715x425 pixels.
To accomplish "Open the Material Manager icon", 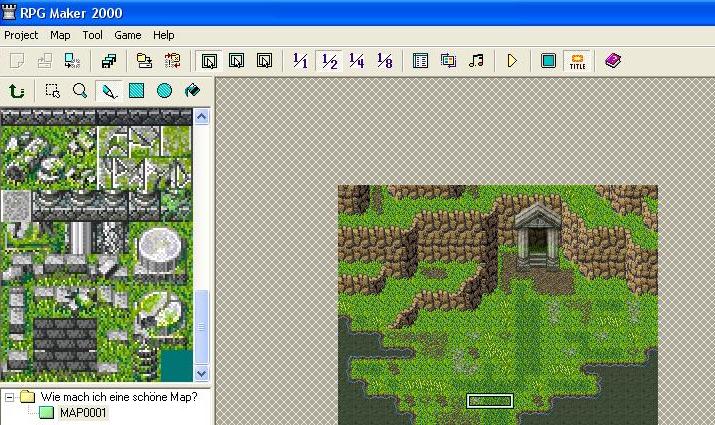I will [x=448, y=61].
